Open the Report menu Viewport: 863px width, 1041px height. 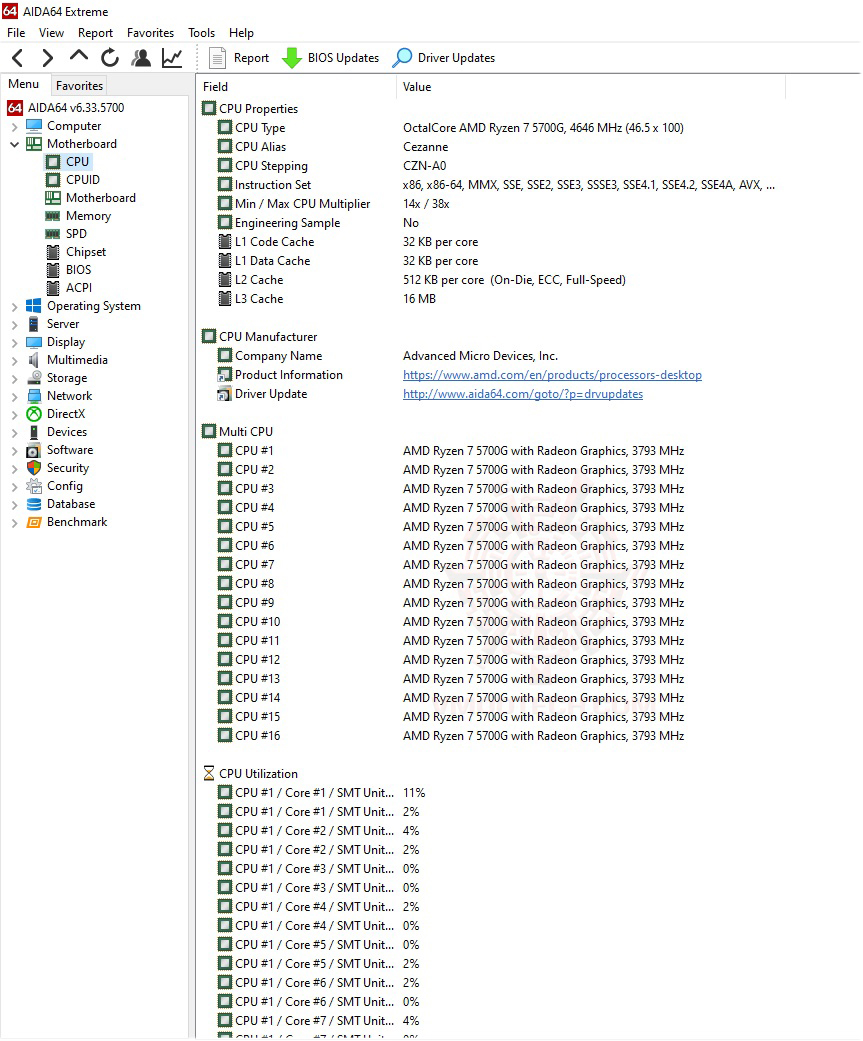[x=95, y=33]
